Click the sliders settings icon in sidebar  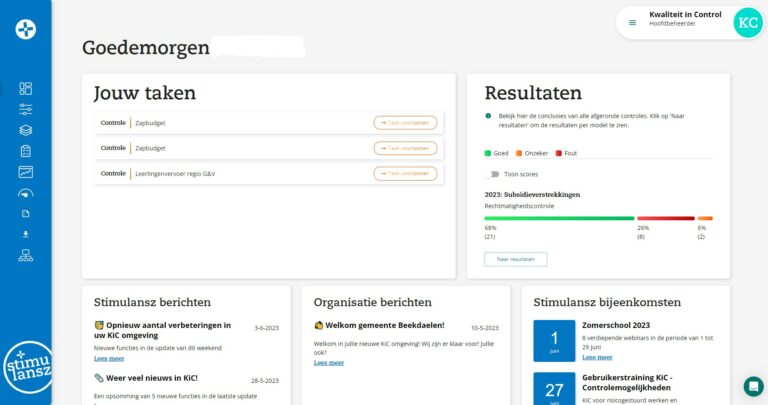pyautogui.click(x=26, y=109)
